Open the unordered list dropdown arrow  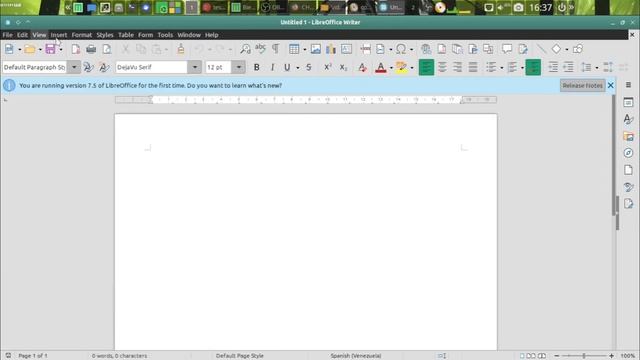[x=501, y=68]
